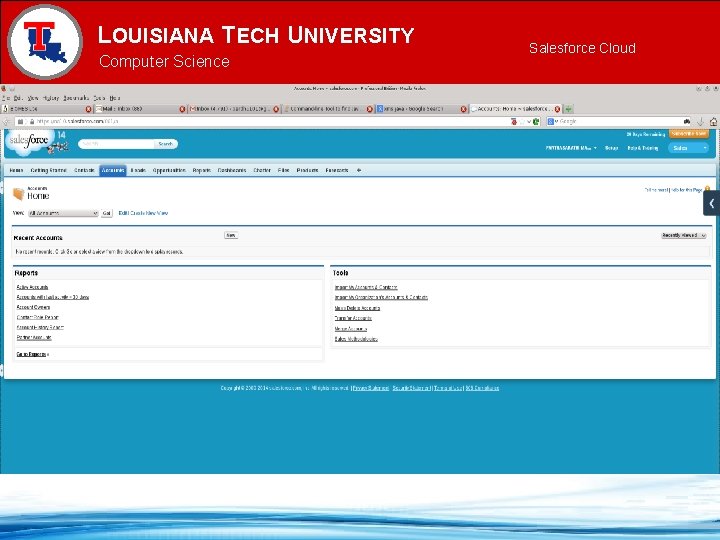Click the Help & Training link
This screenshot has height=540, width=720.
[643, 148]
